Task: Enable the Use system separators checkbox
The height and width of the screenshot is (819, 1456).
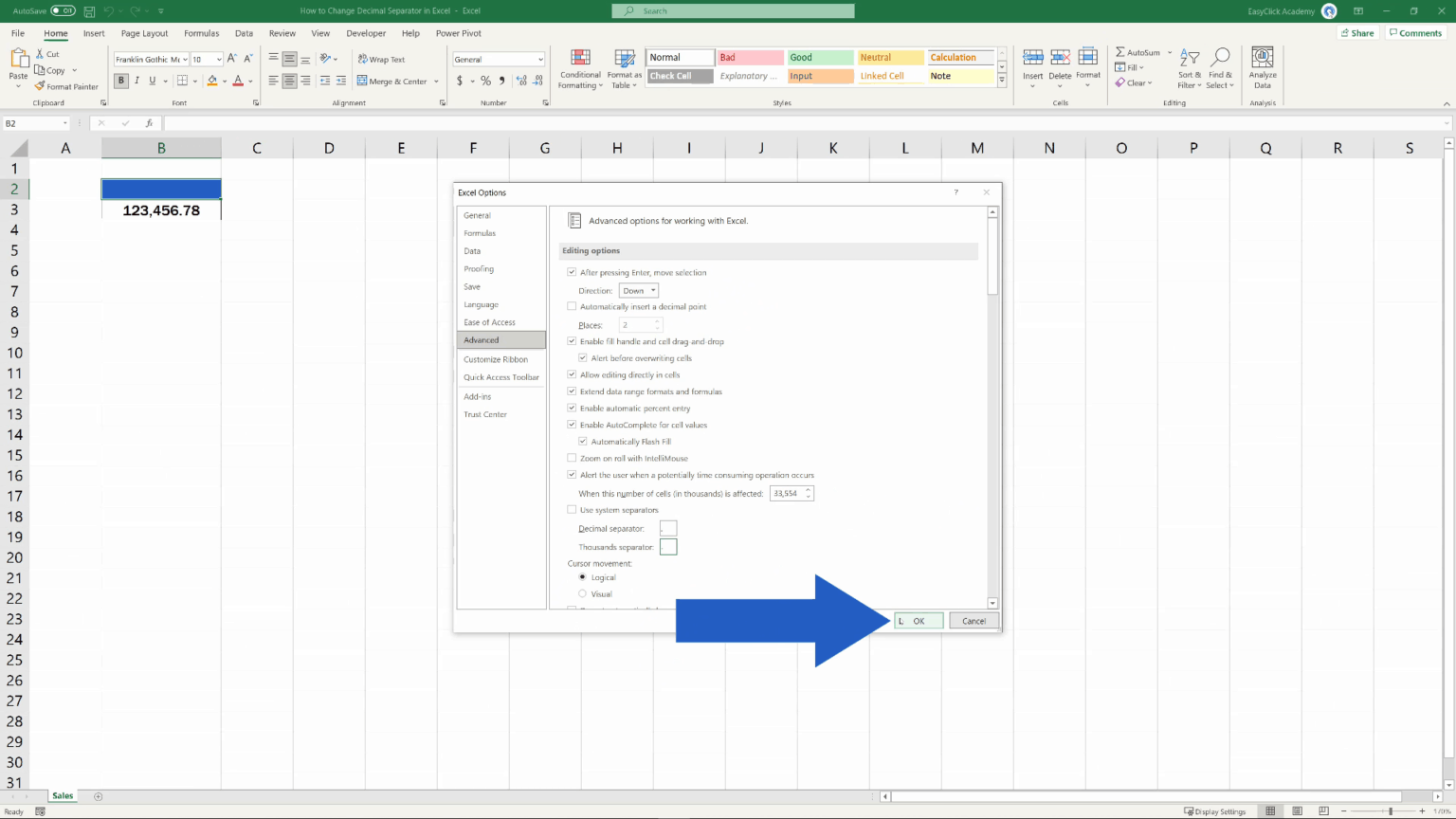Action: click(572, 509)
